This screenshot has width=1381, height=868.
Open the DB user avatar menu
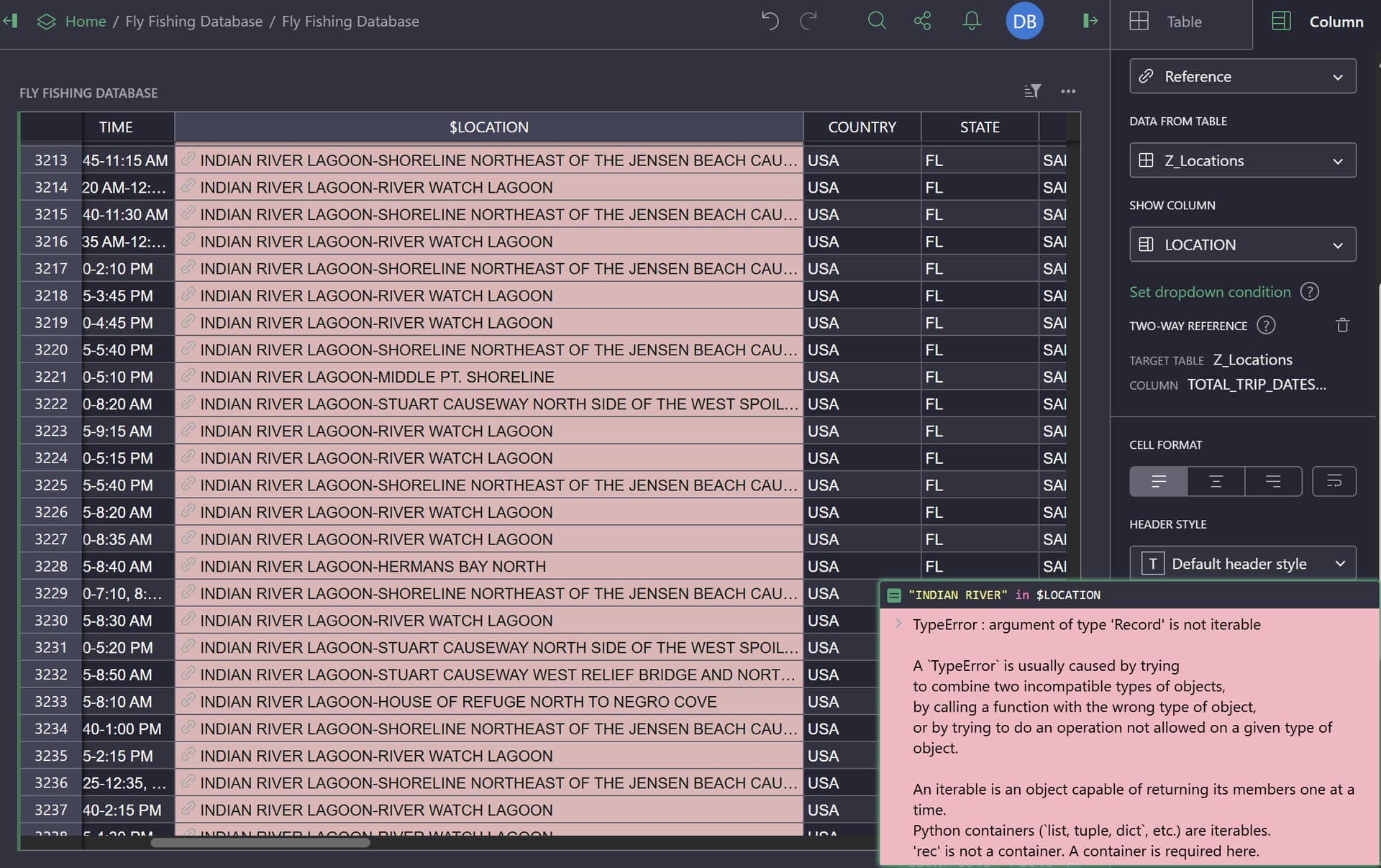[1024, 22]
